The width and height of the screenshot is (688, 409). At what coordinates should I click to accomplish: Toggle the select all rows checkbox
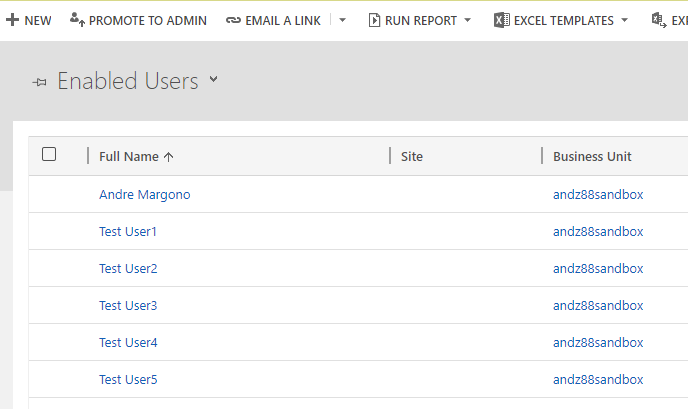click(x=49, y=154)
